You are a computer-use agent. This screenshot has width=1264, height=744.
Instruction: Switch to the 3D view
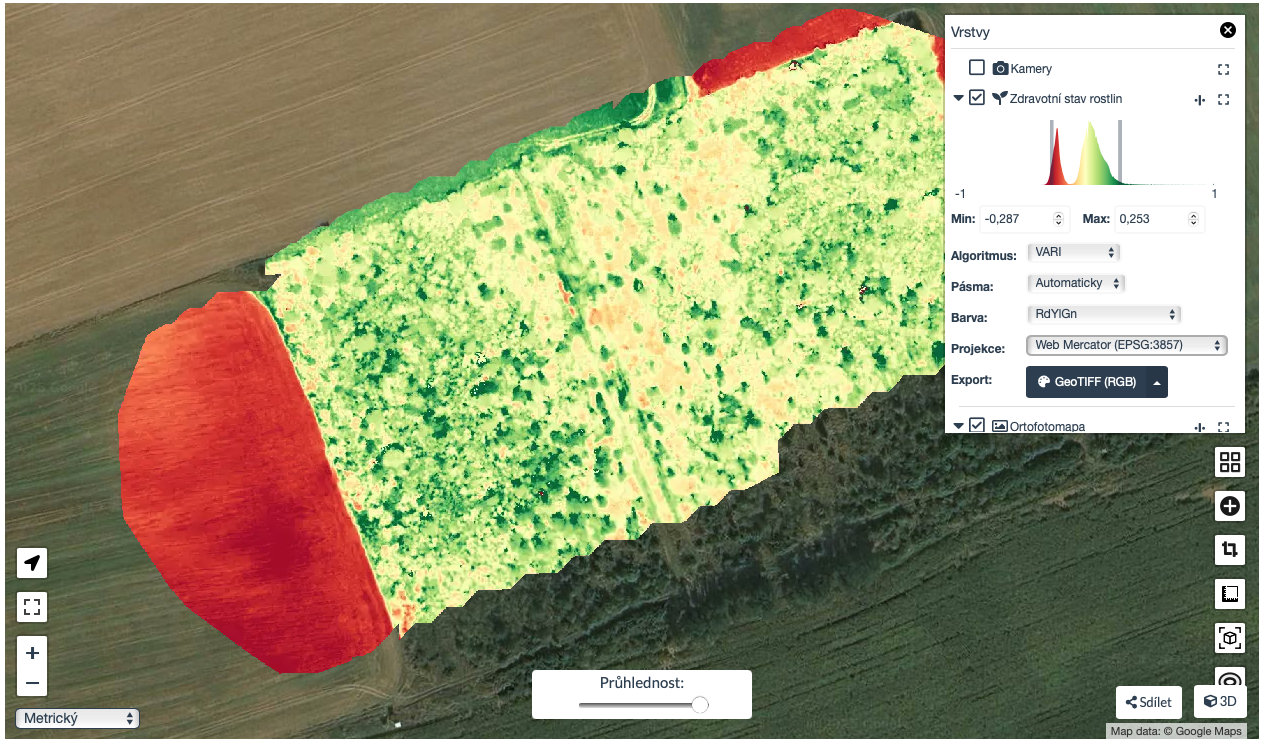pyautogui.click(x=1220, y=702)
